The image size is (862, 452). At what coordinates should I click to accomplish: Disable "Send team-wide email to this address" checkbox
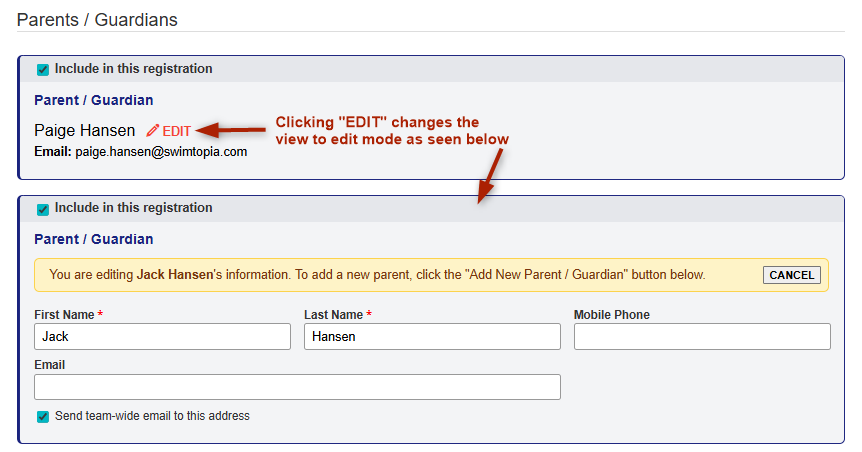pos(43,416)
